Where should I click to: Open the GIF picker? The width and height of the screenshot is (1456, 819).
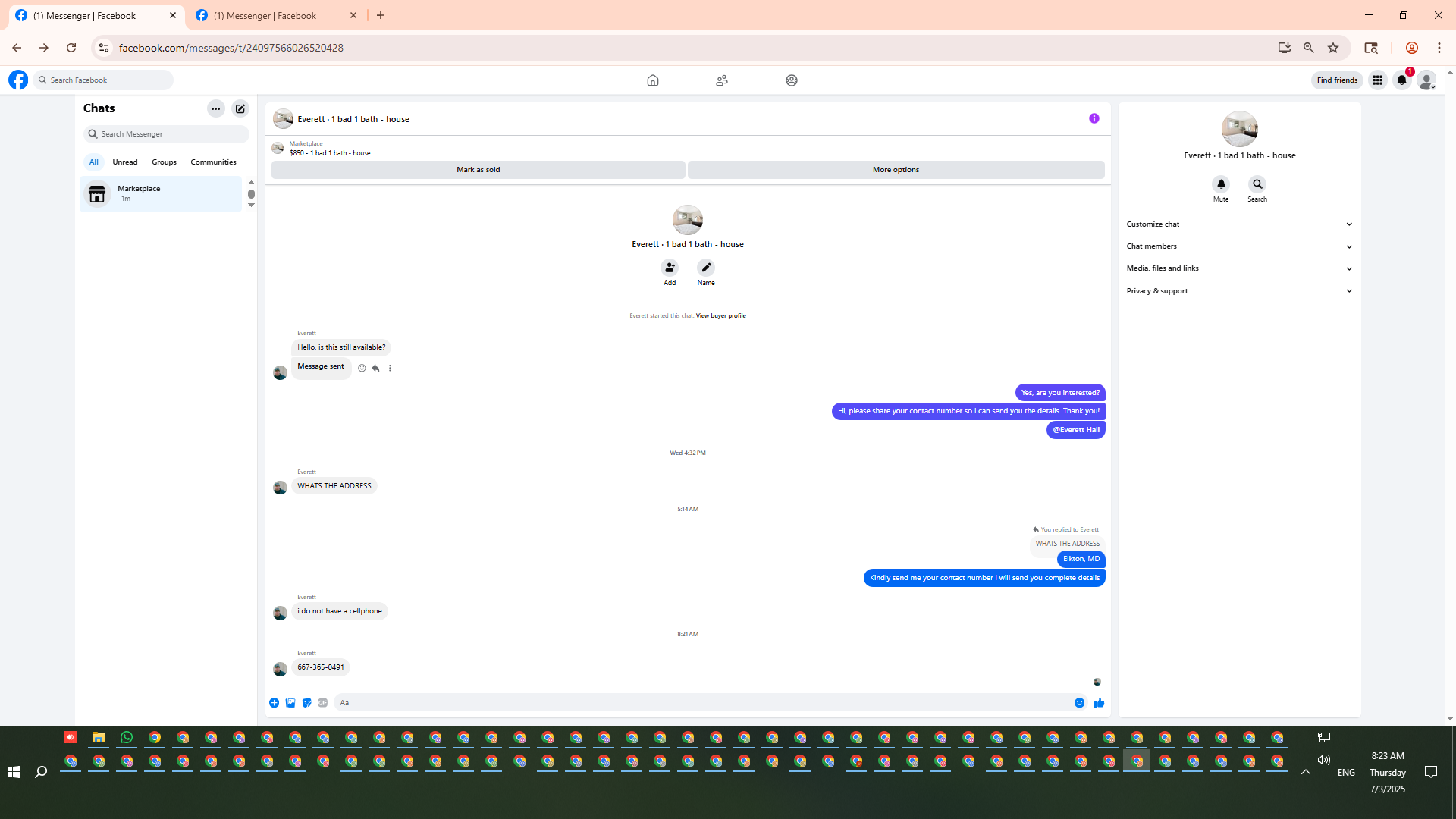323,703
